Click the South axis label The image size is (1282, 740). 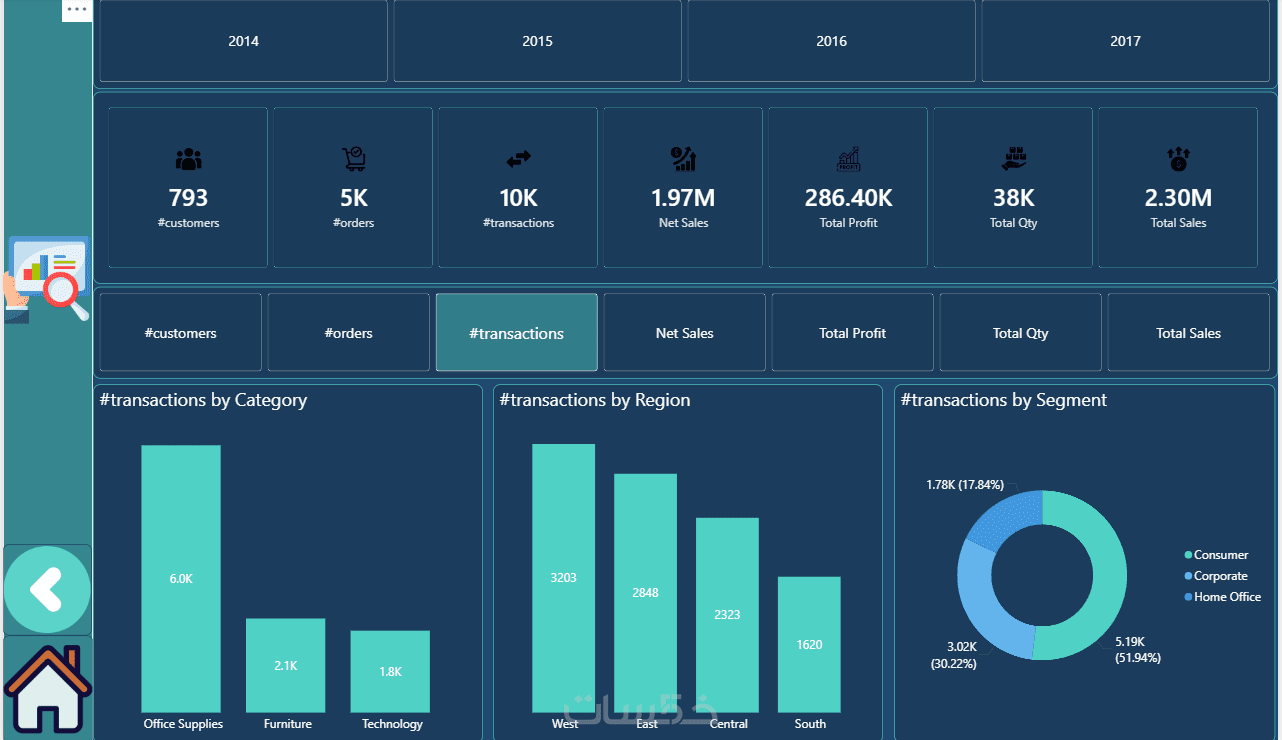pyautogui.click(x=810, y=724)
